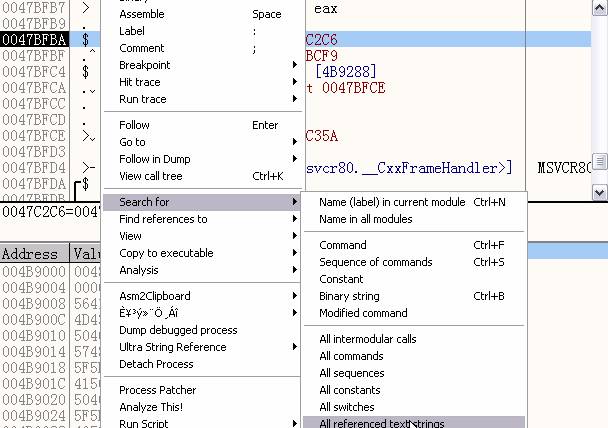Screen dimensions: 608x428
Task: Open the Analysis submenu
Action: coord(202,270)
